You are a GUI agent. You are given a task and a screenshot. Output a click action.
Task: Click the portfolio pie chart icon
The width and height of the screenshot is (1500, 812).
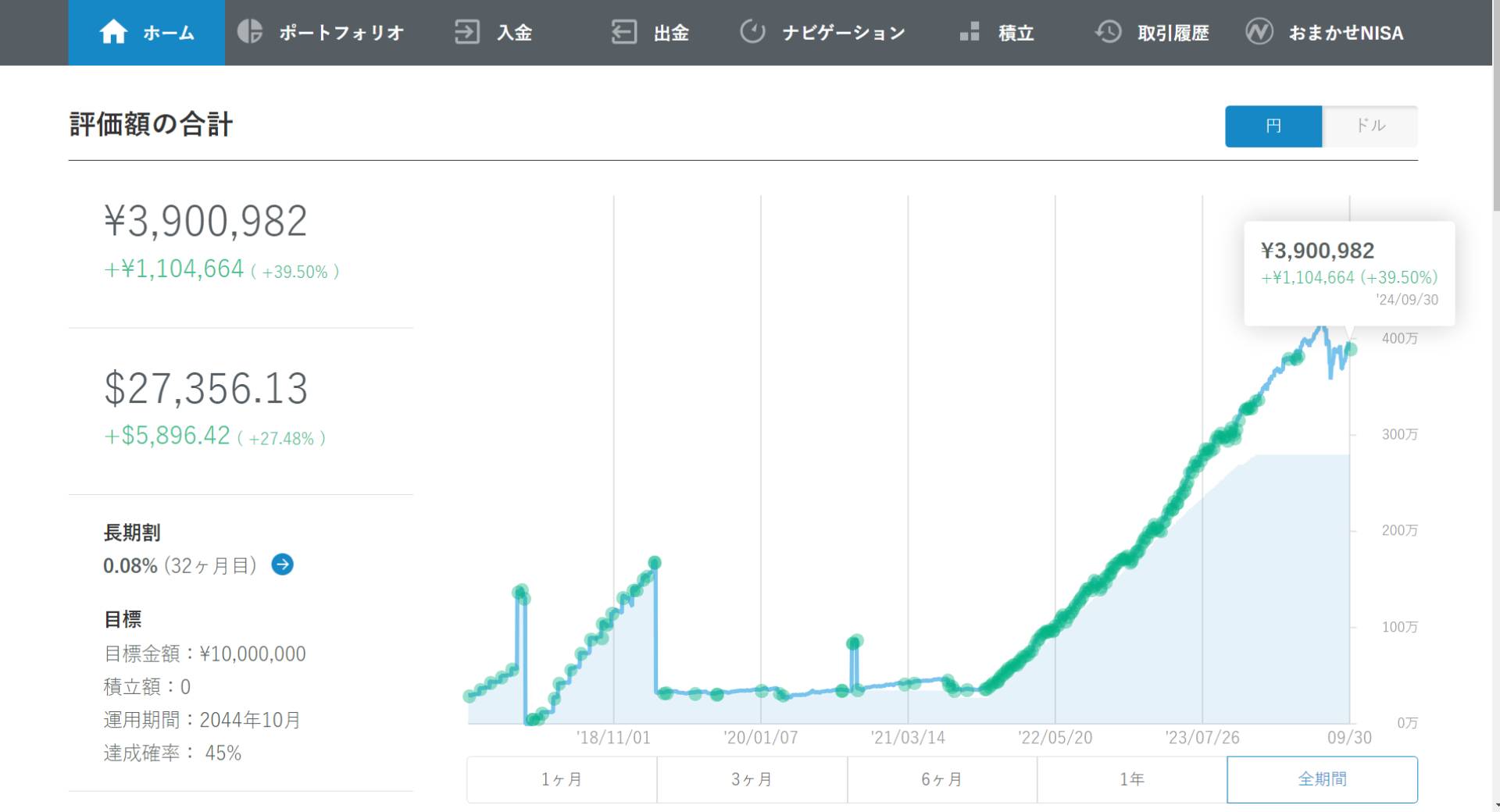pos(250,31)
